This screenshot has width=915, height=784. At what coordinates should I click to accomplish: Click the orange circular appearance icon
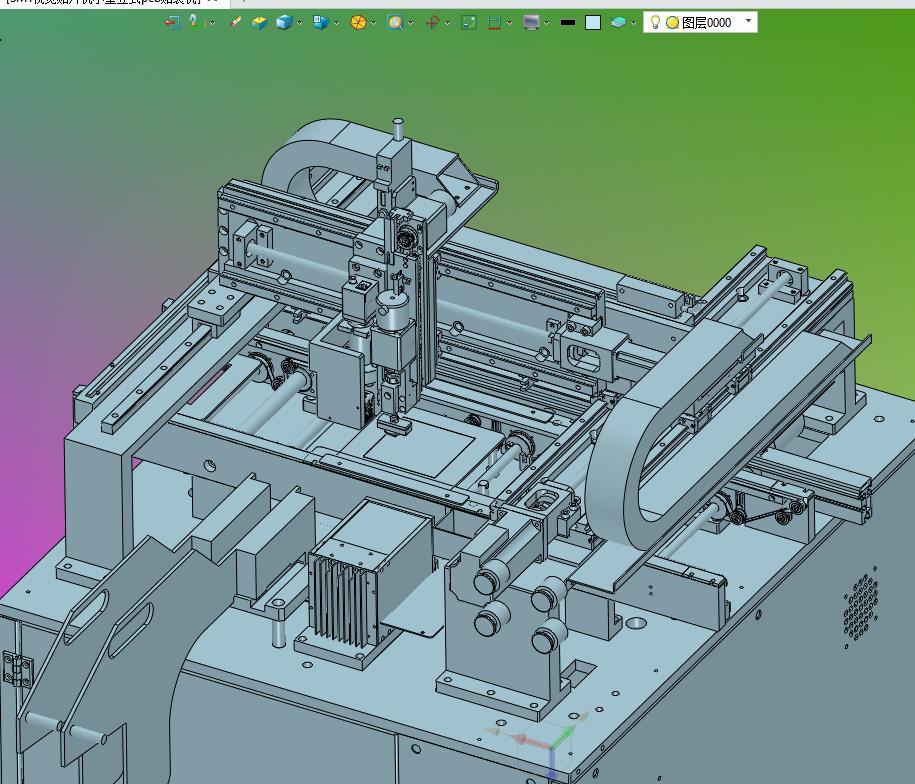[358, 22]
